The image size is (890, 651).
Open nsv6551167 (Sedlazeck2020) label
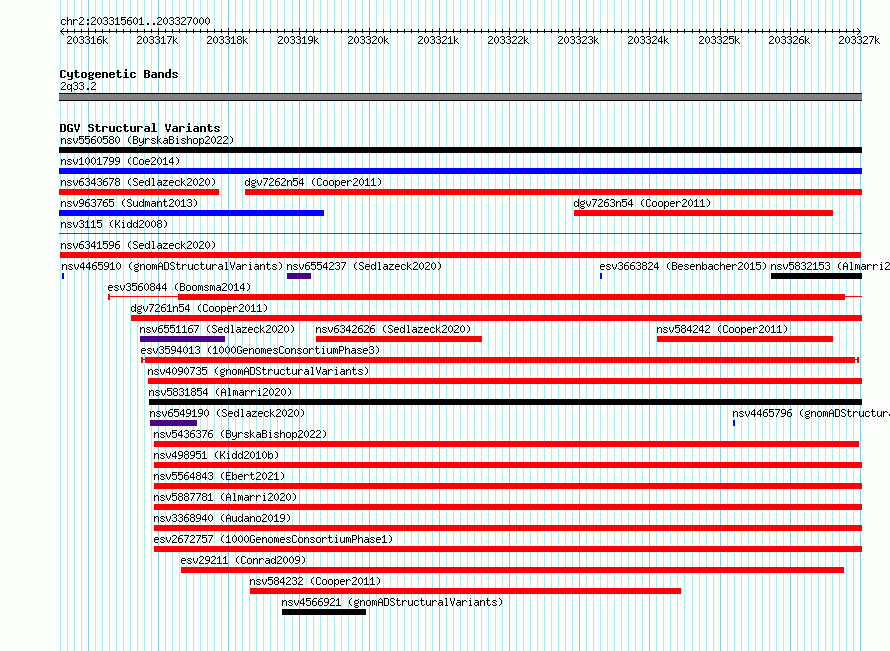coord(217,329)
